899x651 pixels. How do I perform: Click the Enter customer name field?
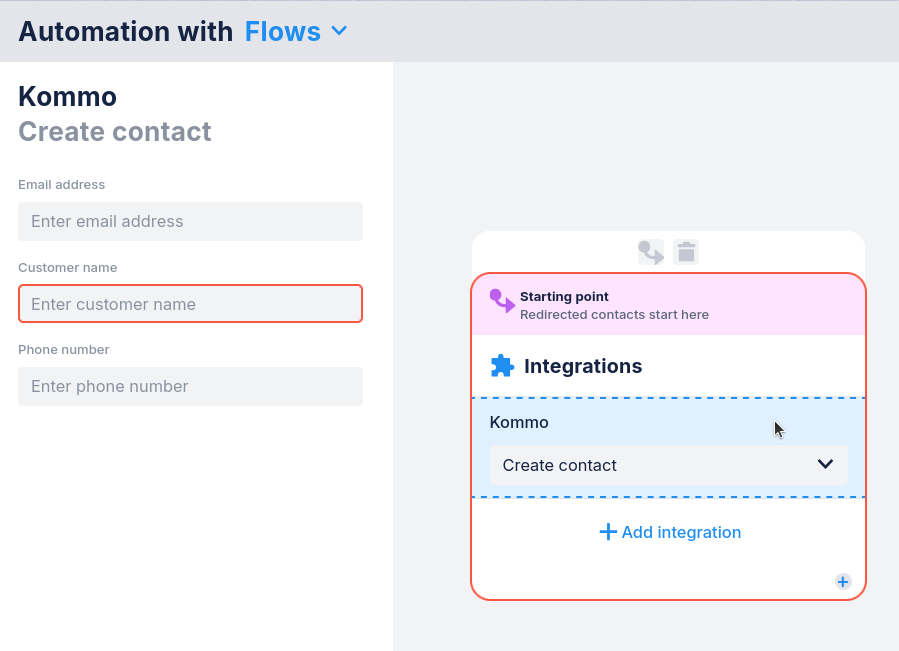coord(190,304)
